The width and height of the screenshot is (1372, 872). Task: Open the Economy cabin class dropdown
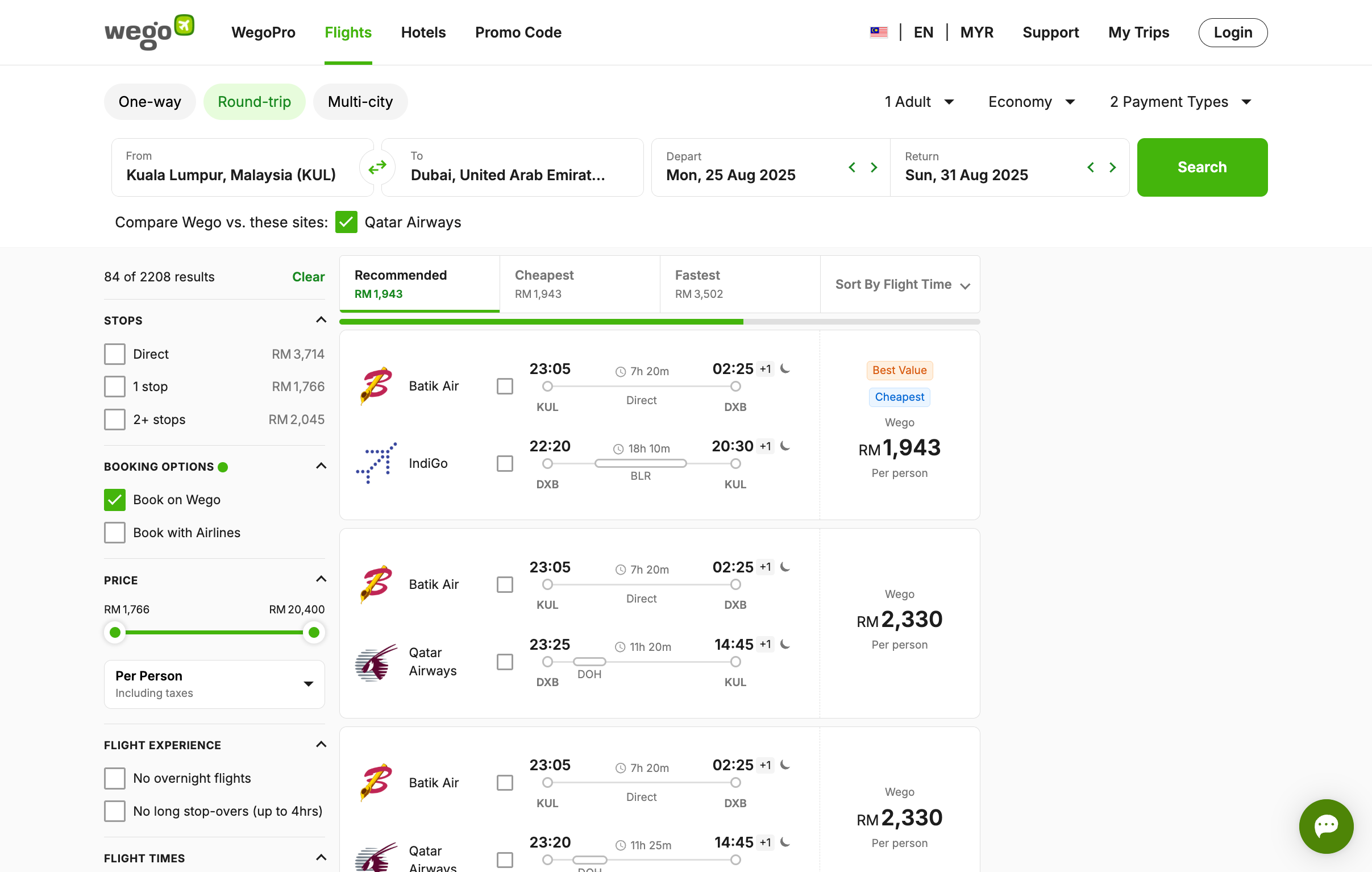(1032, 101)
